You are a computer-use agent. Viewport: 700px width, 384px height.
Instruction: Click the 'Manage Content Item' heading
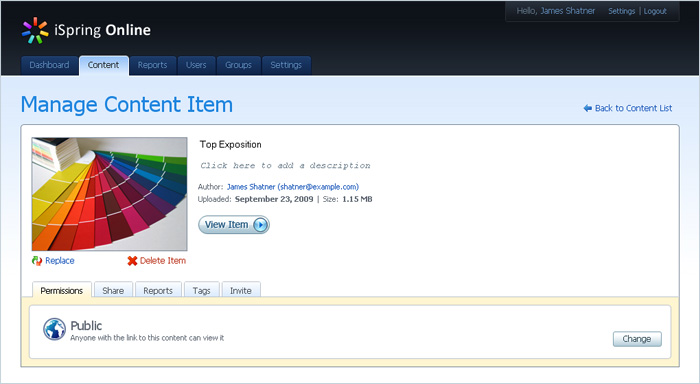(x=127, y=105)
